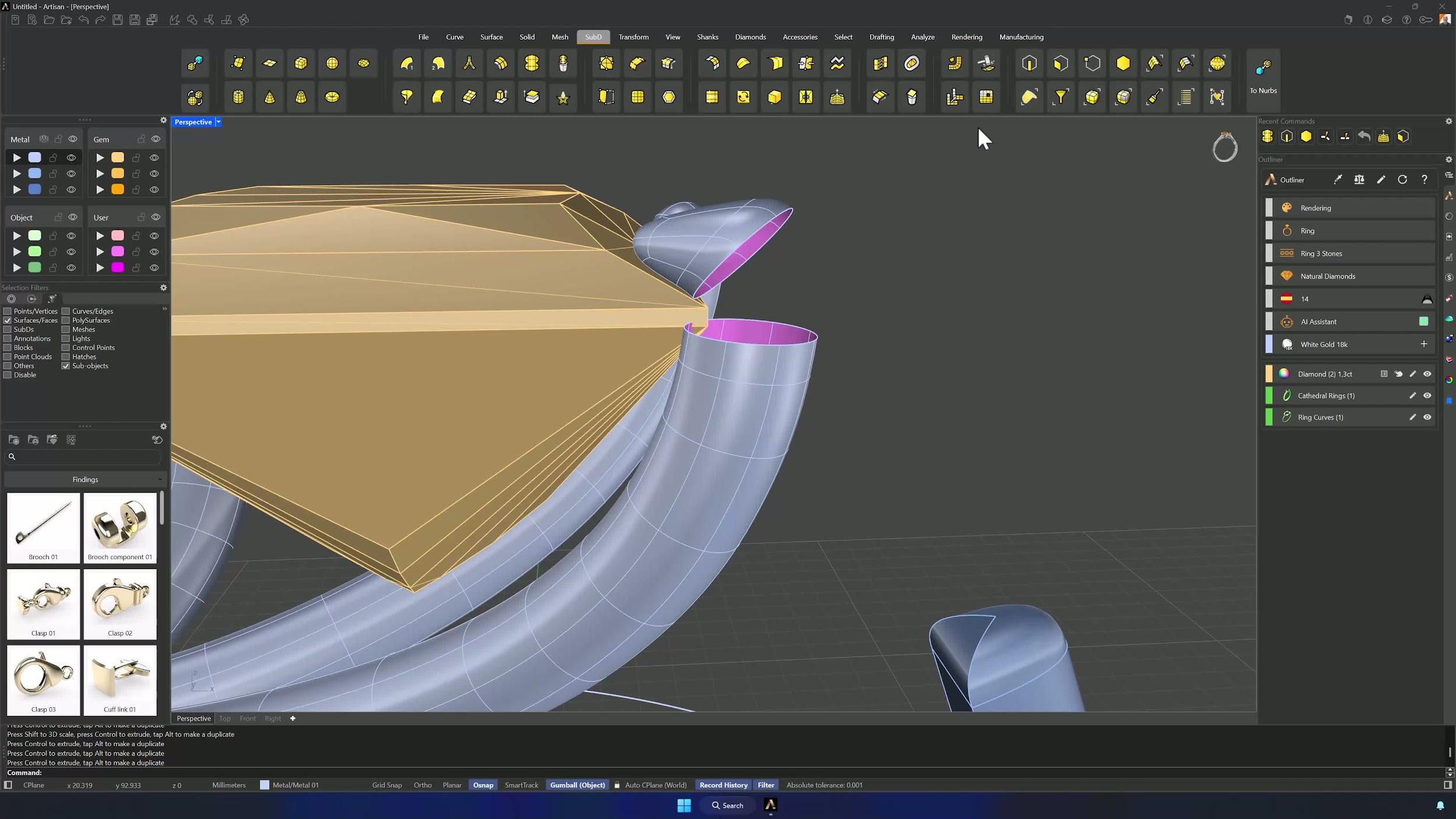1456x819 pixels.
Task: Expand the first Gem layer triangle
Action: (x=100, y=158)
